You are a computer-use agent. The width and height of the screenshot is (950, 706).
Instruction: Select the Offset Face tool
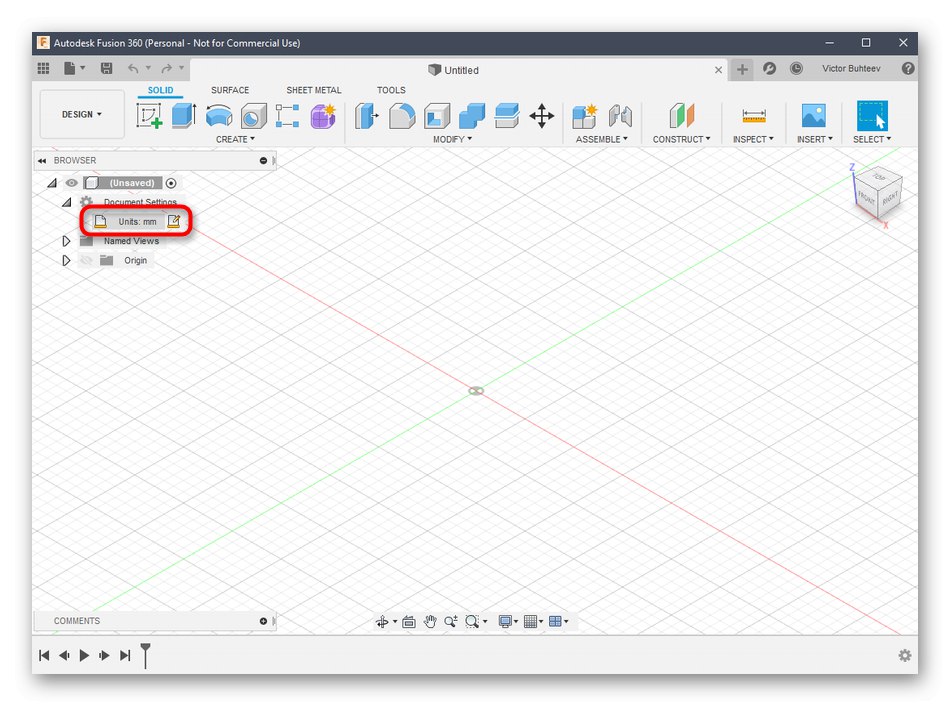pyautogui.click(x=507, y=115)
